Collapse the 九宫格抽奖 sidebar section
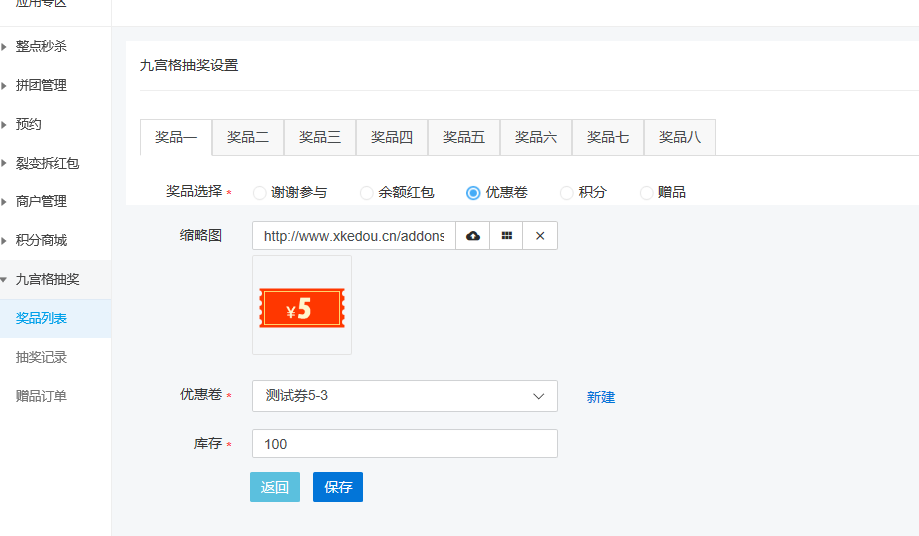Image resolution: width=919 pixels, height=536 pixels. click(47, 279)
